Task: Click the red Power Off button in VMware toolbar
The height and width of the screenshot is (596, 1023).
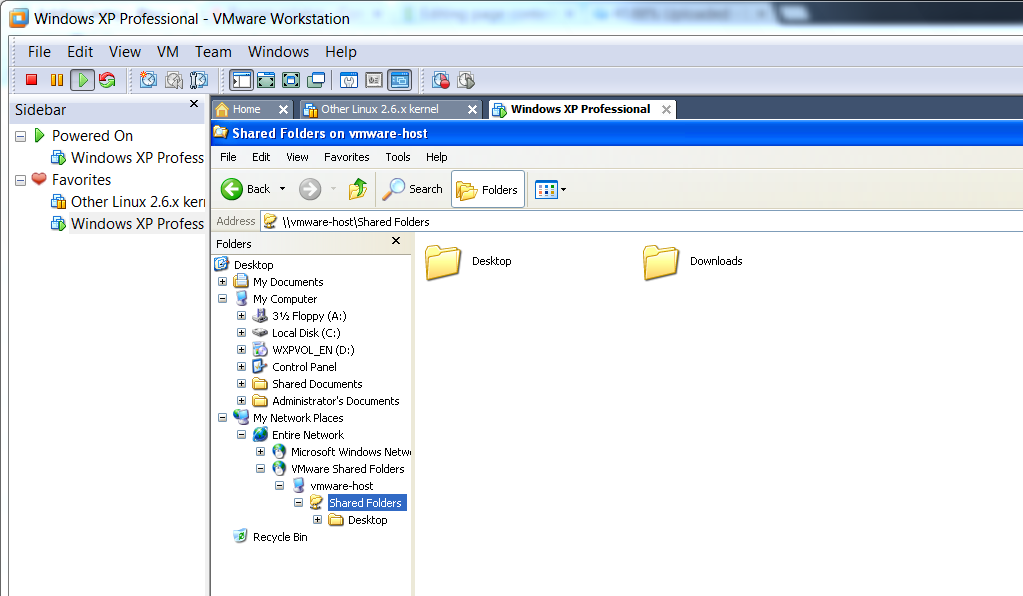Action: click(31, 80)
